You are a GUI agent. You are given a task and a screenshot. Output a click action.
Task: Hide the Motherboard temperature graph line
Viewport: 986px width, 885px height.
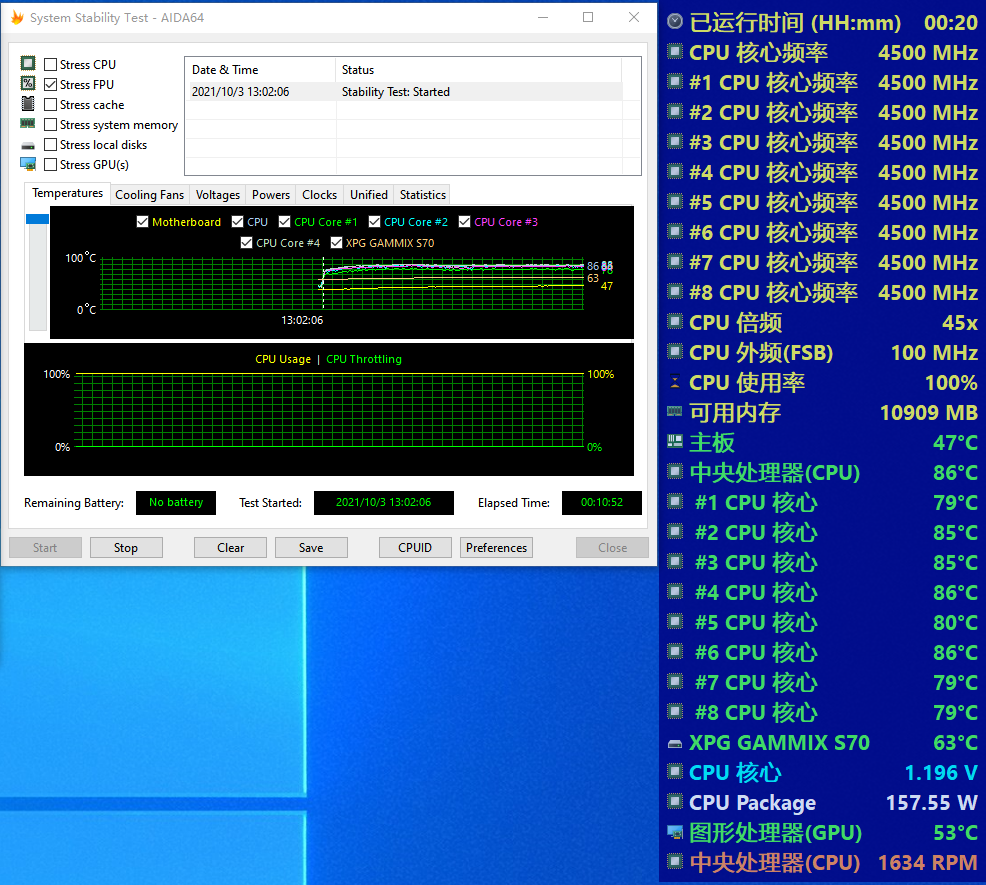[143, 222]
